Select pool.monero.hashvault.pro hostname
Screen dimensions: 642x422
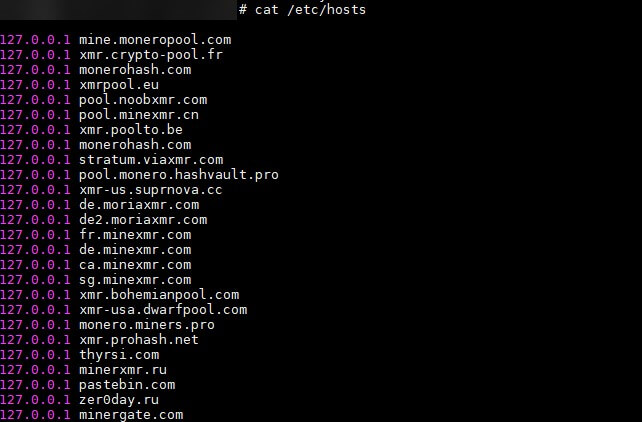coord(179,175)
